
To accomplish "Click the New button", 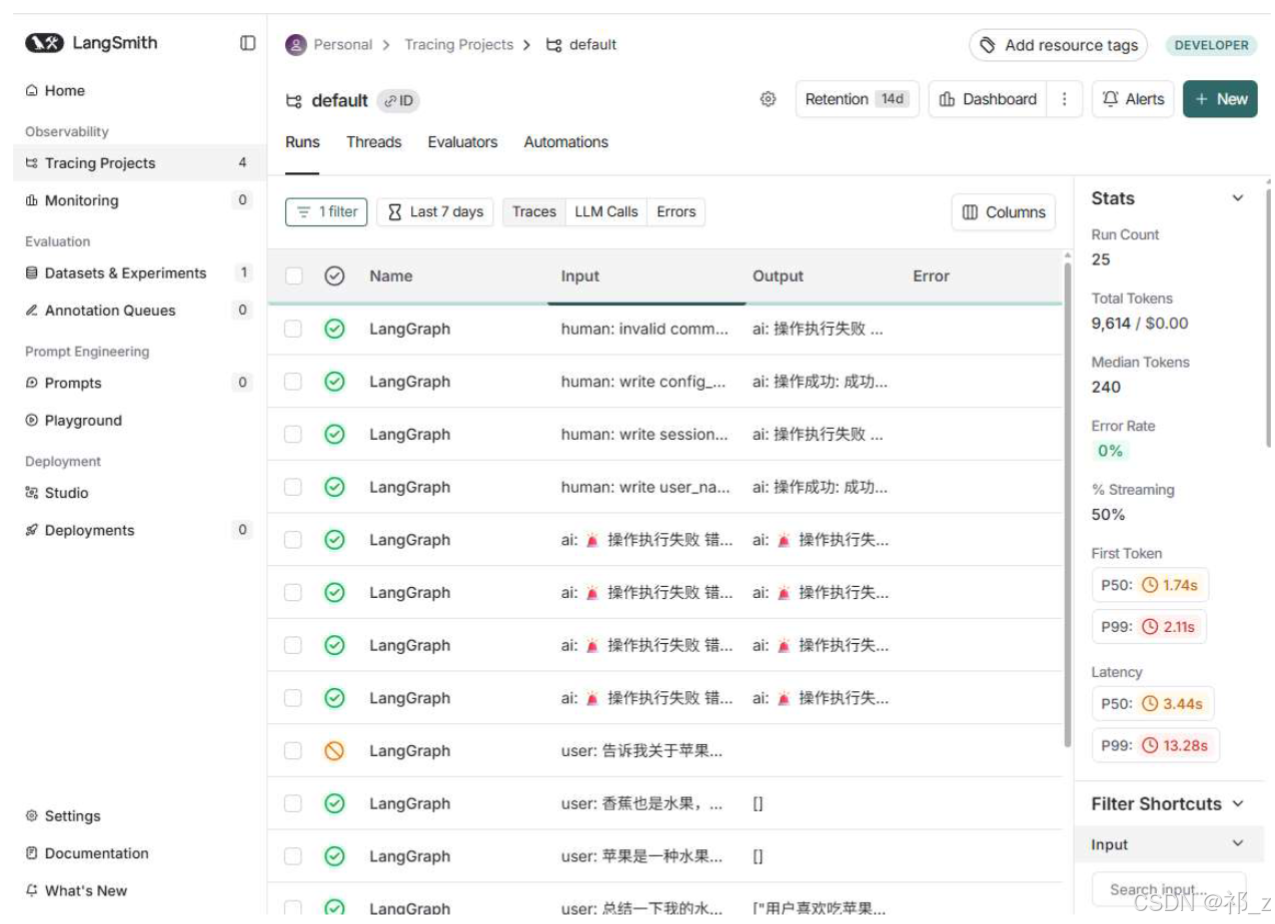I will pyautogui.click(x=1220, y=99).
